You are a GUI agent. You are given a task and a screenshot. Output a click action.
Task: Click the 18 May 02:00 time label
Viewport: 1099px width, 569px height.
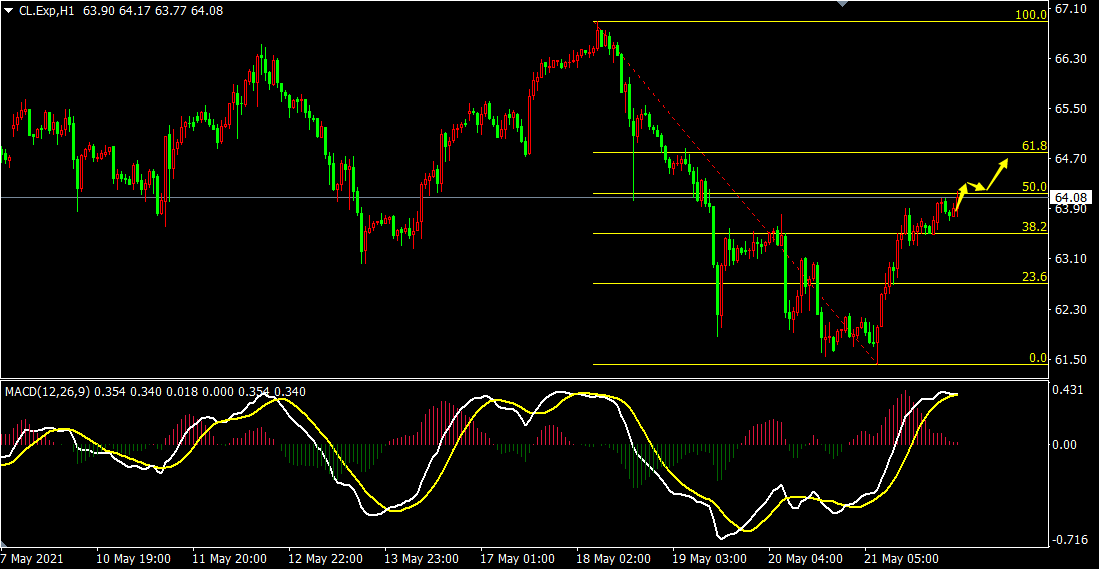[x=613, y=558]
